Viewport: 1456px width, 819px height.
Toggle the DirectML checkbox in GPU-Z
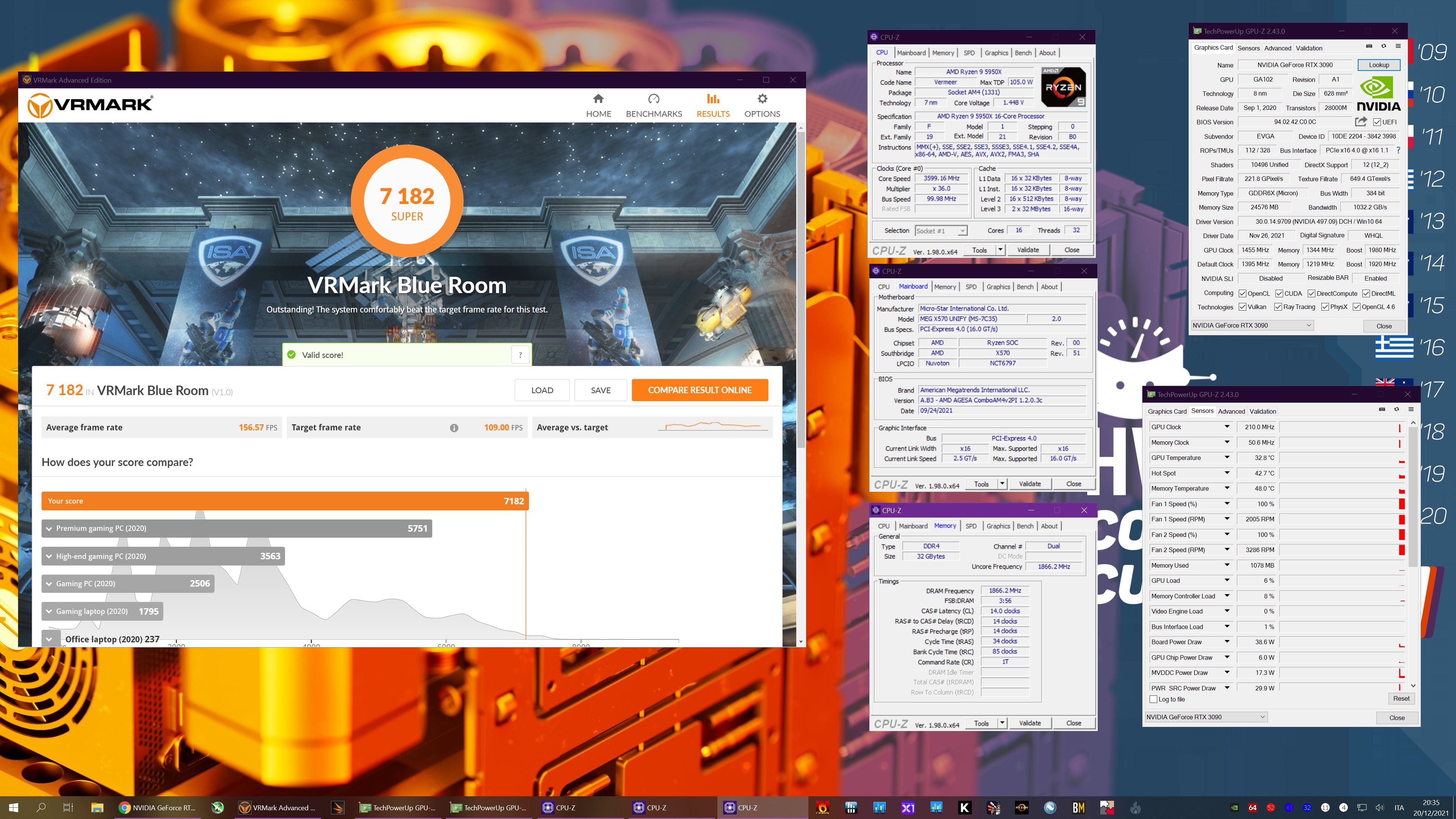click(x=1365, y=293)
